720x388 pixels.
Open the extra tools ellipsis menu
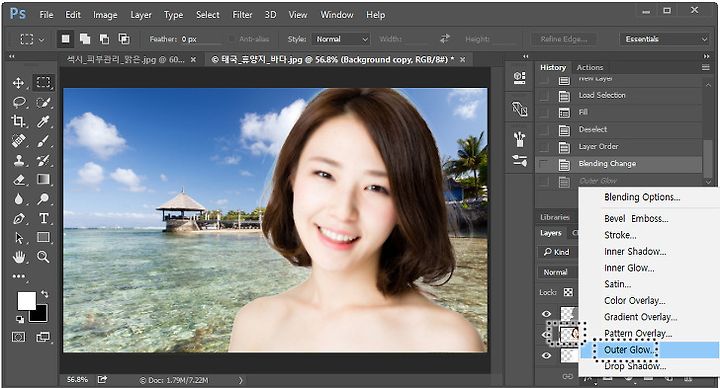coord(19,276)
